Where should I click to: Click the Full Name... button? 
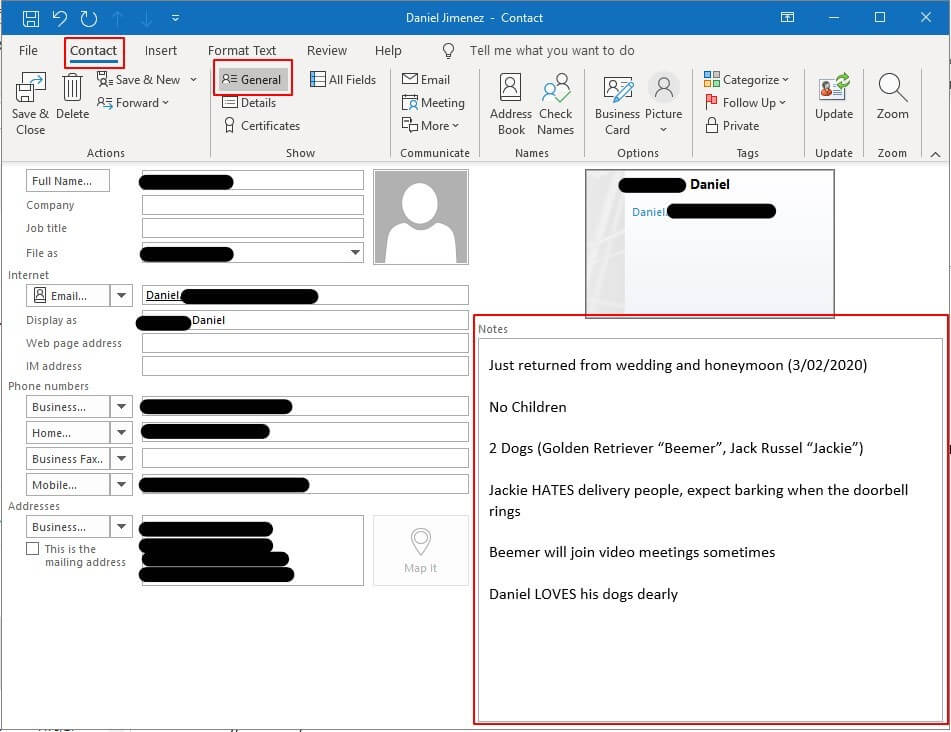tap(68, 181)
